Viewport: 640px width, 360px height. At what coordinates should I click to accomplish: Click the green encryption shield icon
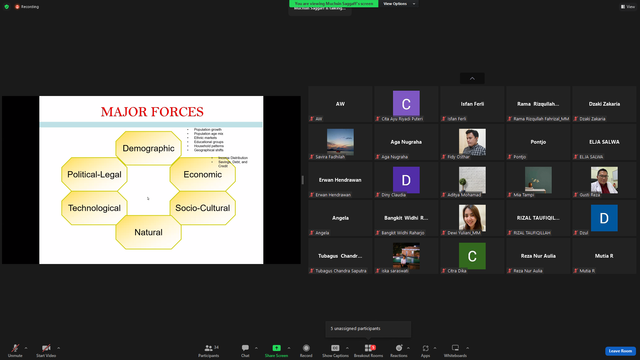pyautogui.click(x=7, y=7)
